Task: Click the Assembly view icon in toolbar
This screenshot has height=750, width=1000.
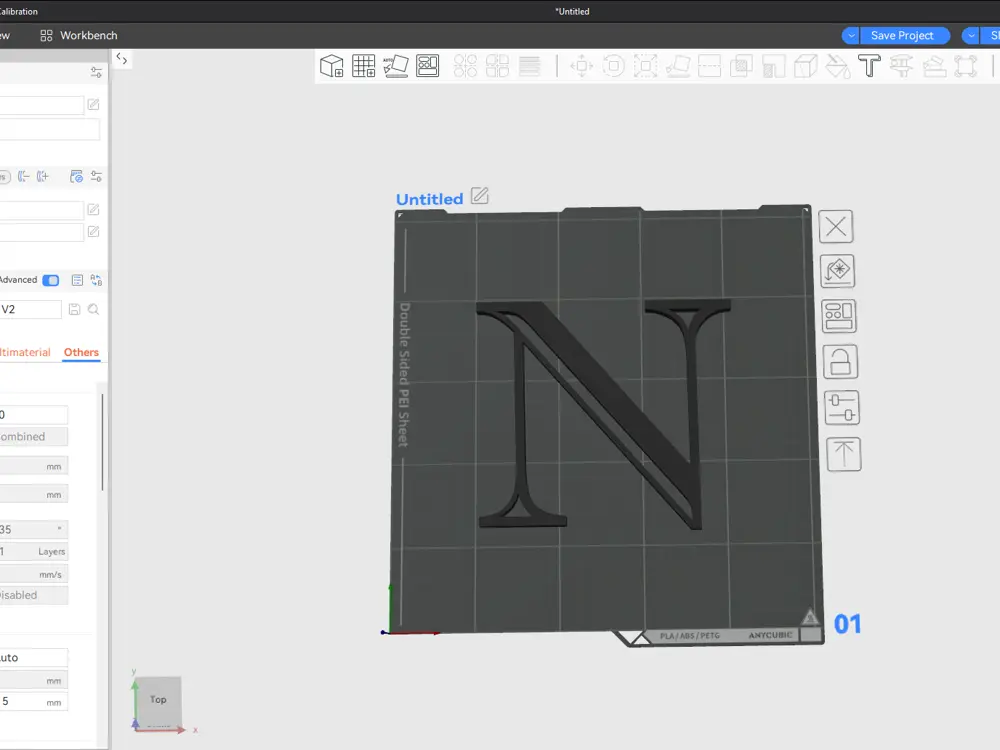Action: coord(966,66)
